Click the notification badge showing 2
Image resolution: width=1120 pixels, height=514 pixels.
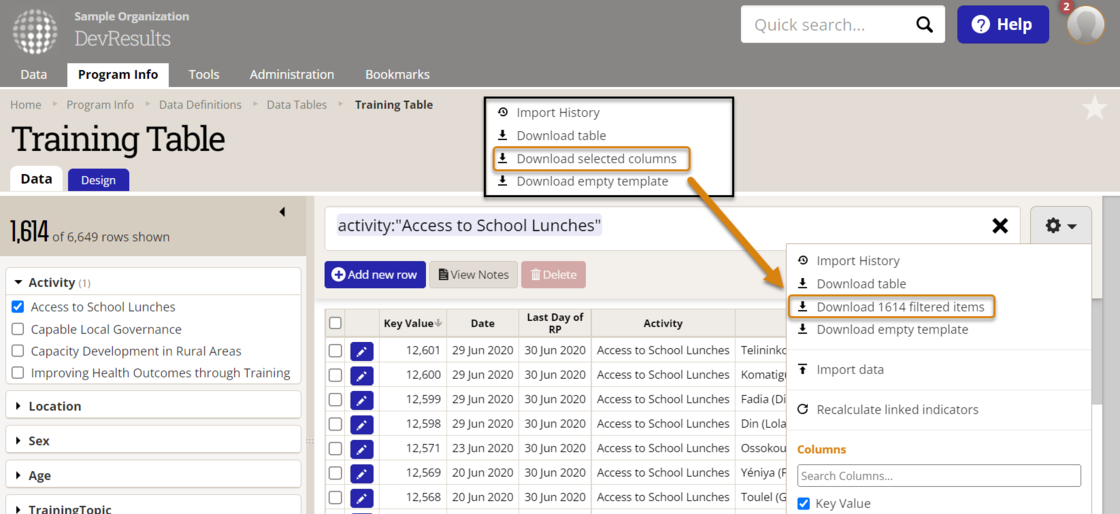1067,6
